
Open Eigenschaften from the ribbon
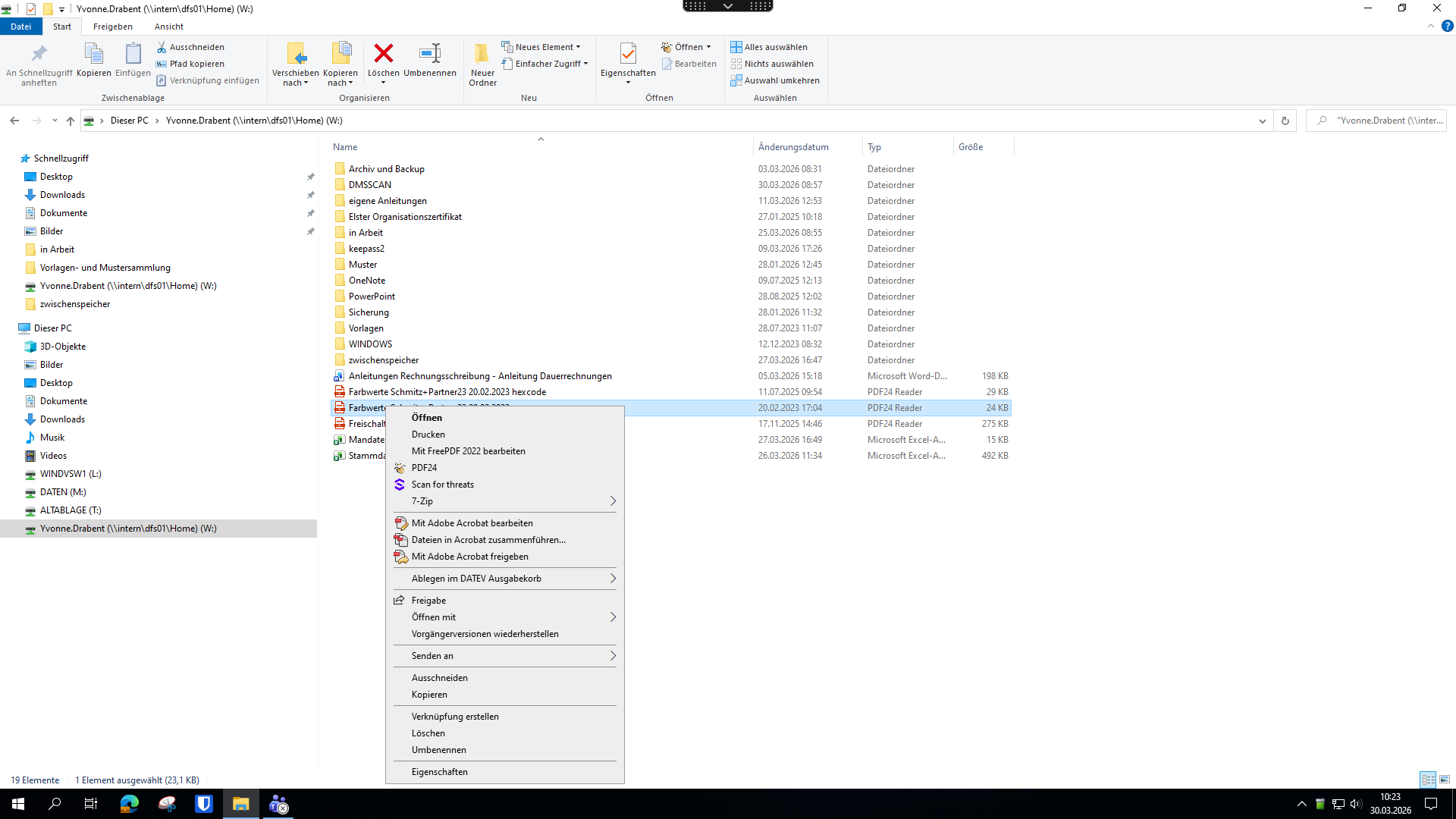tap(628, 54)
